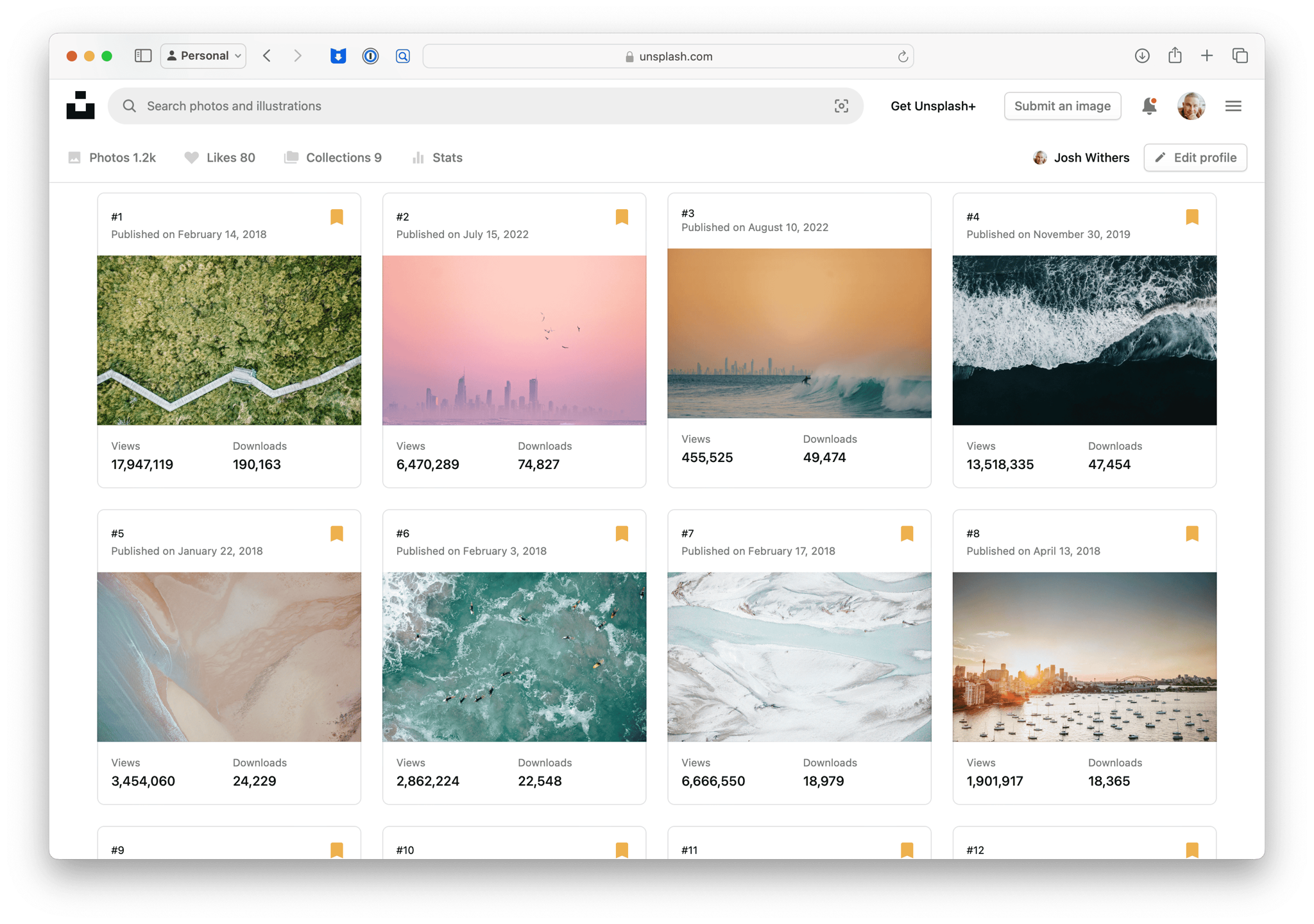1314x924 pixels.
Task: Open the hamburger menu icon
Action: [1233, 106]
